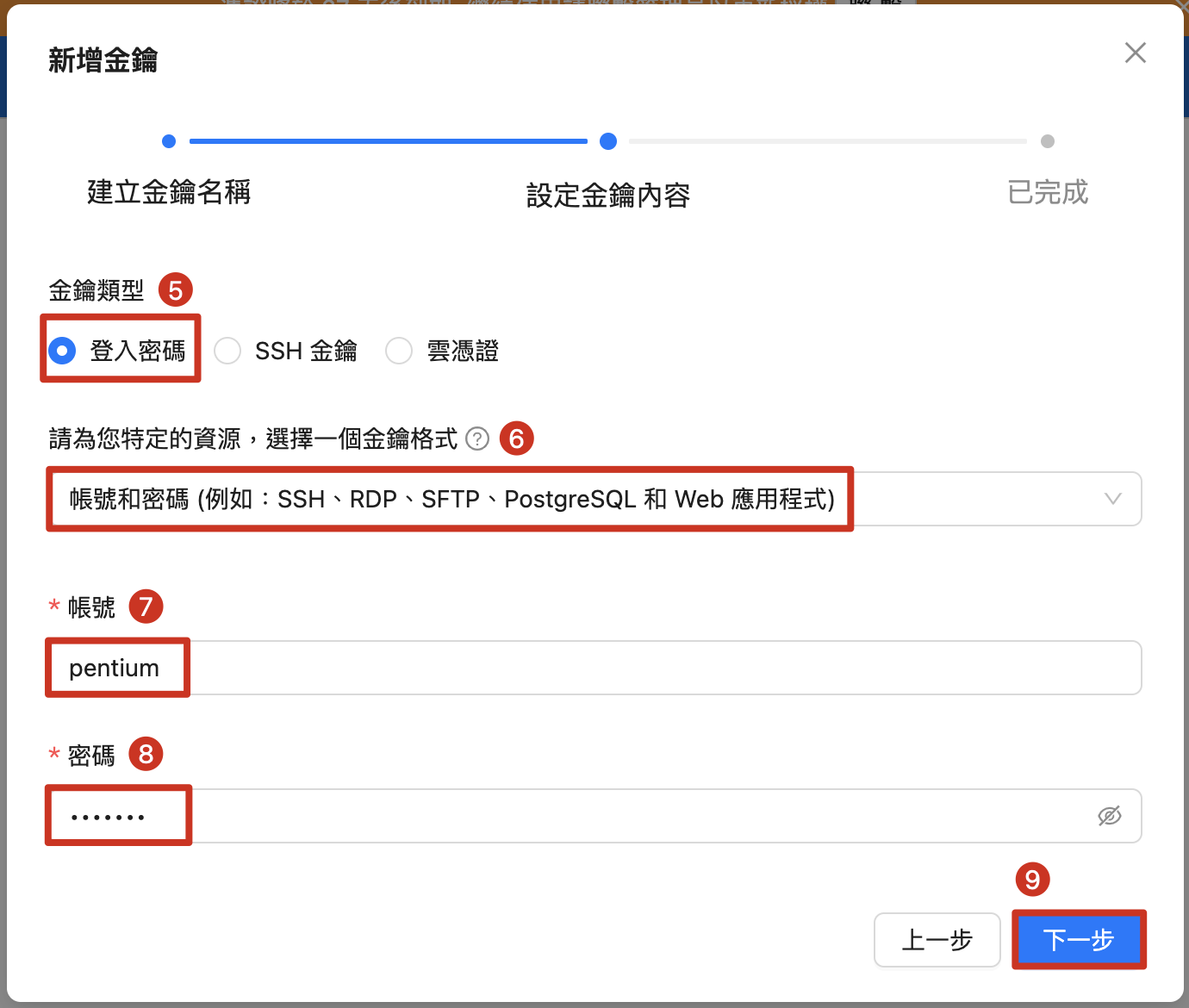Click the red number 5 annotation badge
The height and width of the screenshot is (1008, 1189).
pos(176,290)
